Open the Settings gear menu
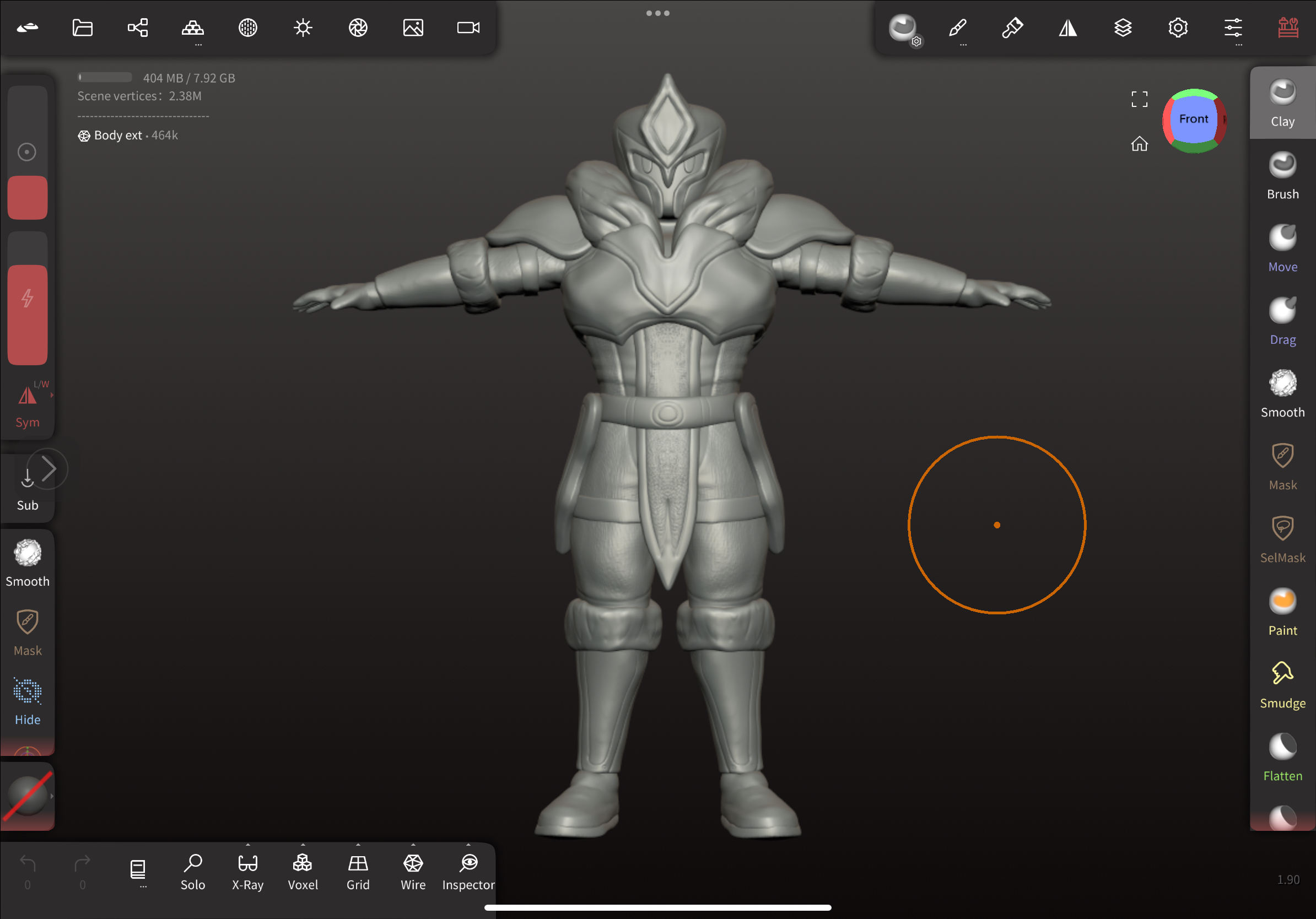 click(x=1178, y=28)
